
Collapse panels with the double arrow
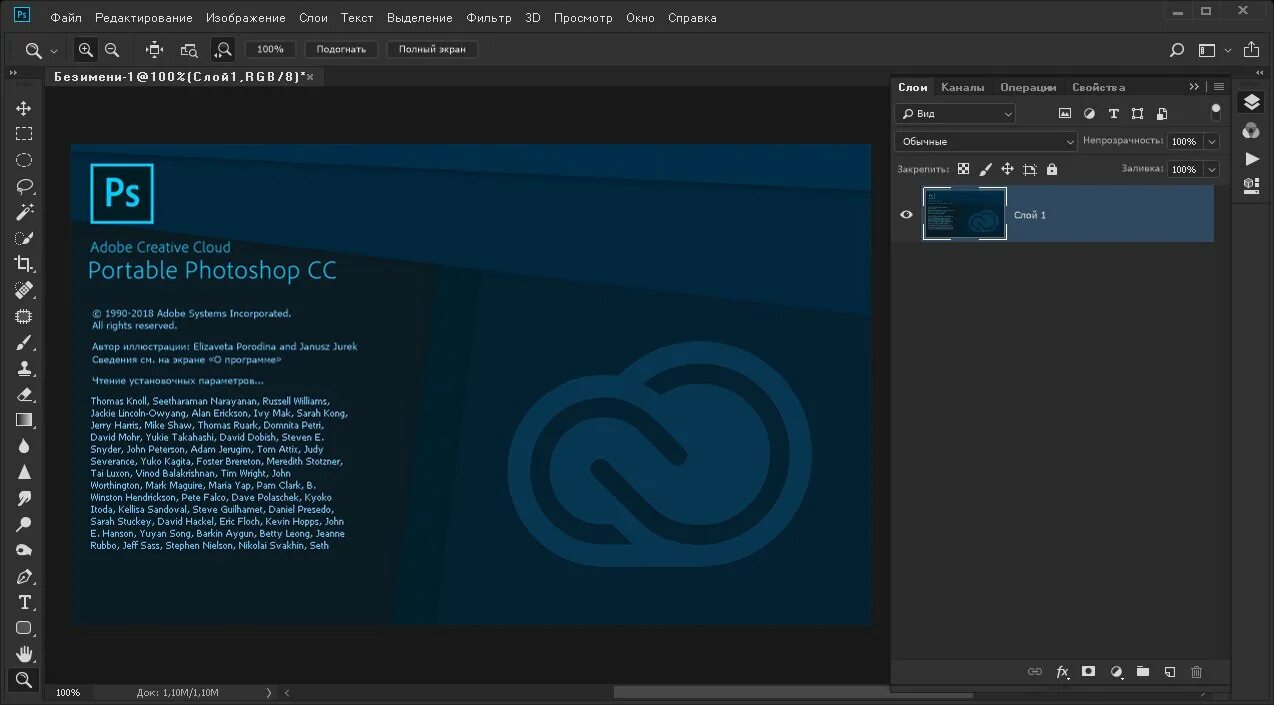(1194, 87)
